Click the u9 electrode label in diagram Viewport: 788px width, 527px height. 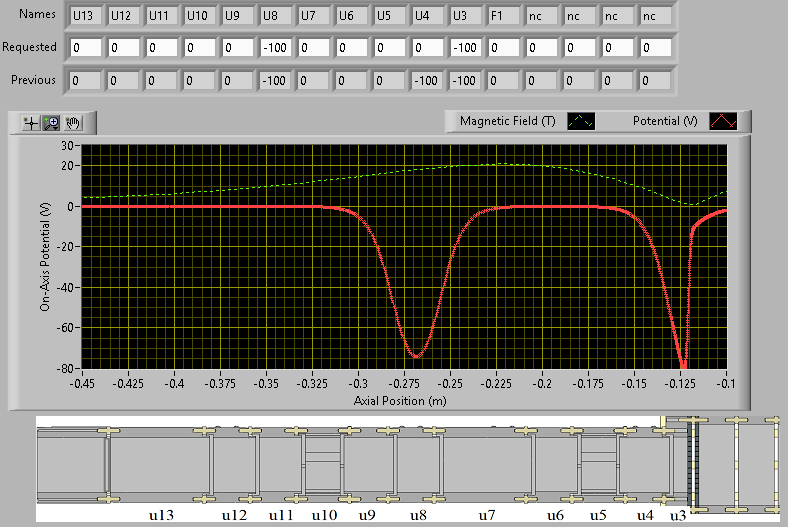[367, 515]
